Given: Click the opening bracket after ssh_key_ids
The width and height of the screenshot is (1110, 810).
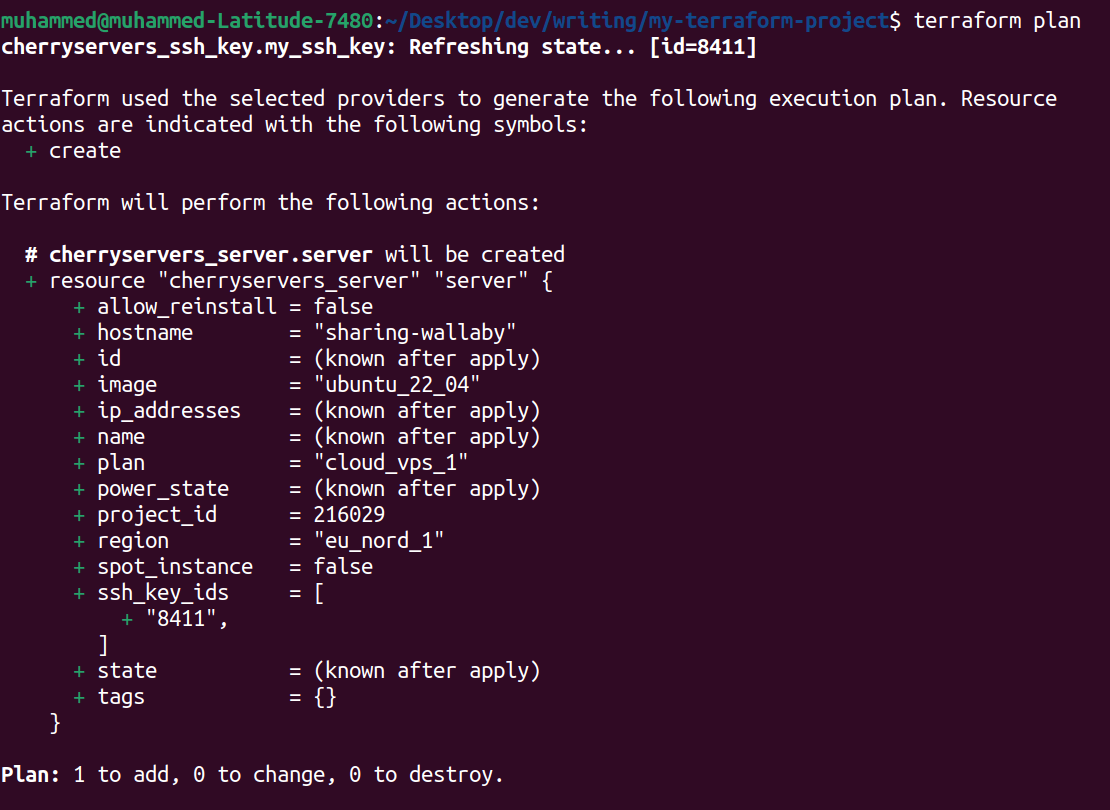Looking at the screenshot, I should [x=319, y=592].
